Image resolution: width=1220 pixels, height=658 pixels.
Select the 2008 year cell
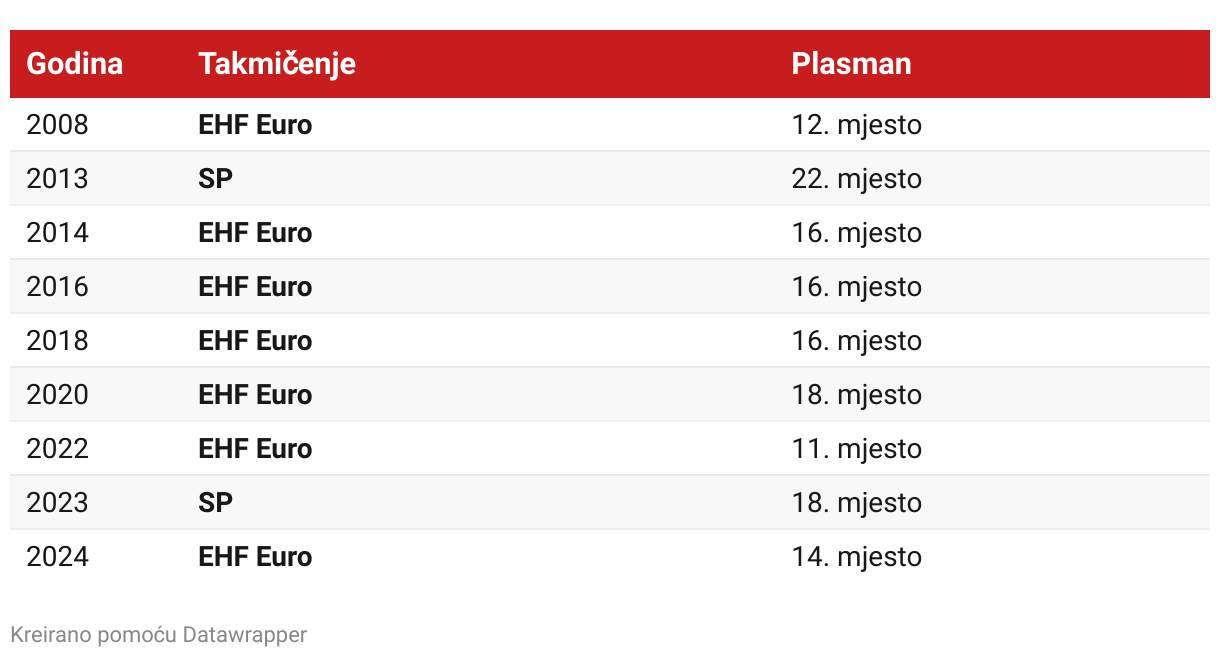click(58, 125)
